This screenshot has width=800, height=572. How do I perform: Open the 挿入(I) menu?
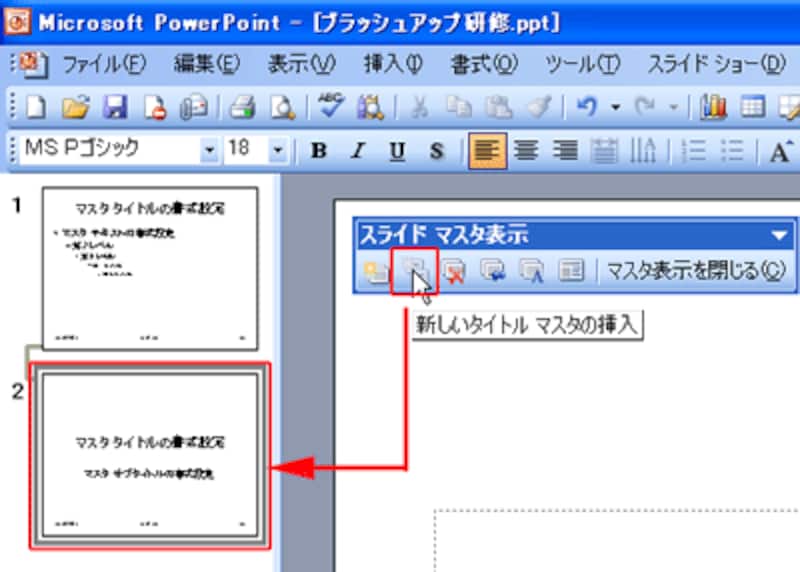[393, 64]
